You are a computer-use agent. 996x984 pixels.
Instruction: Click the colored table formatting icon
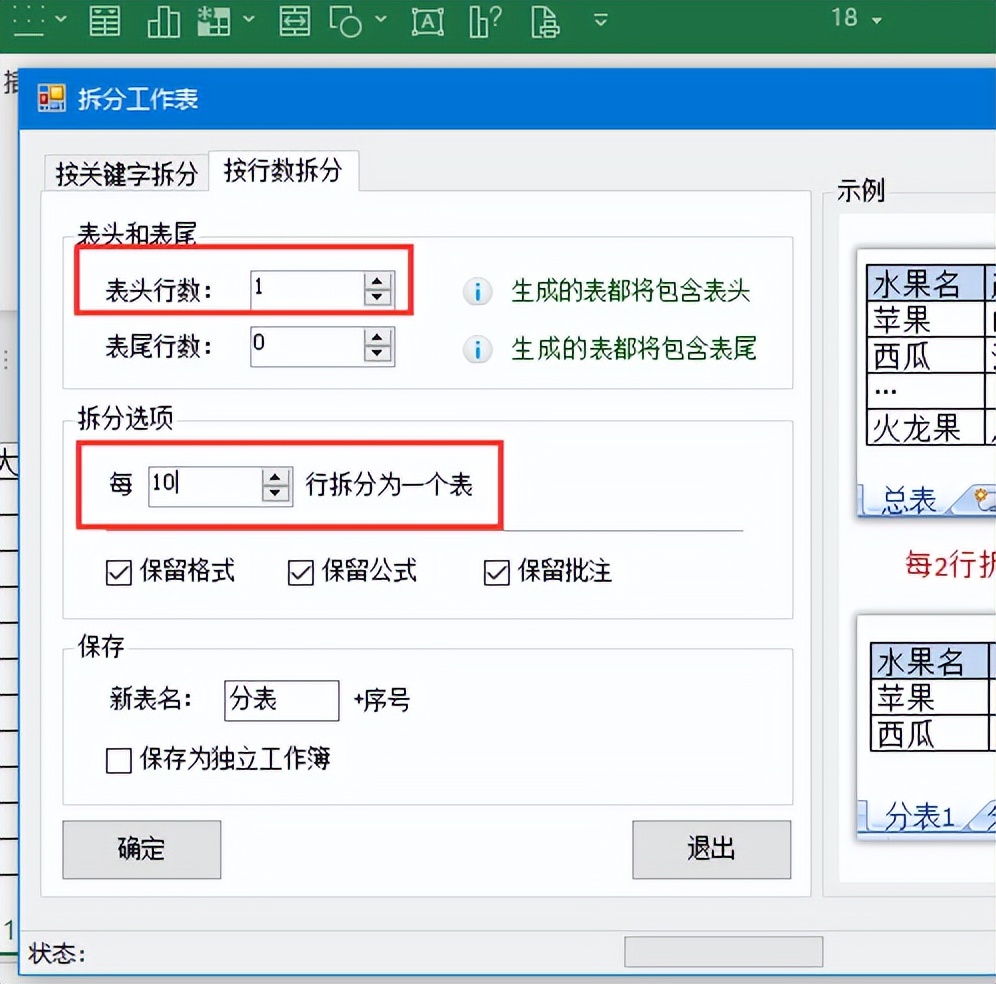pyautogui.click(x=213, y=21)
